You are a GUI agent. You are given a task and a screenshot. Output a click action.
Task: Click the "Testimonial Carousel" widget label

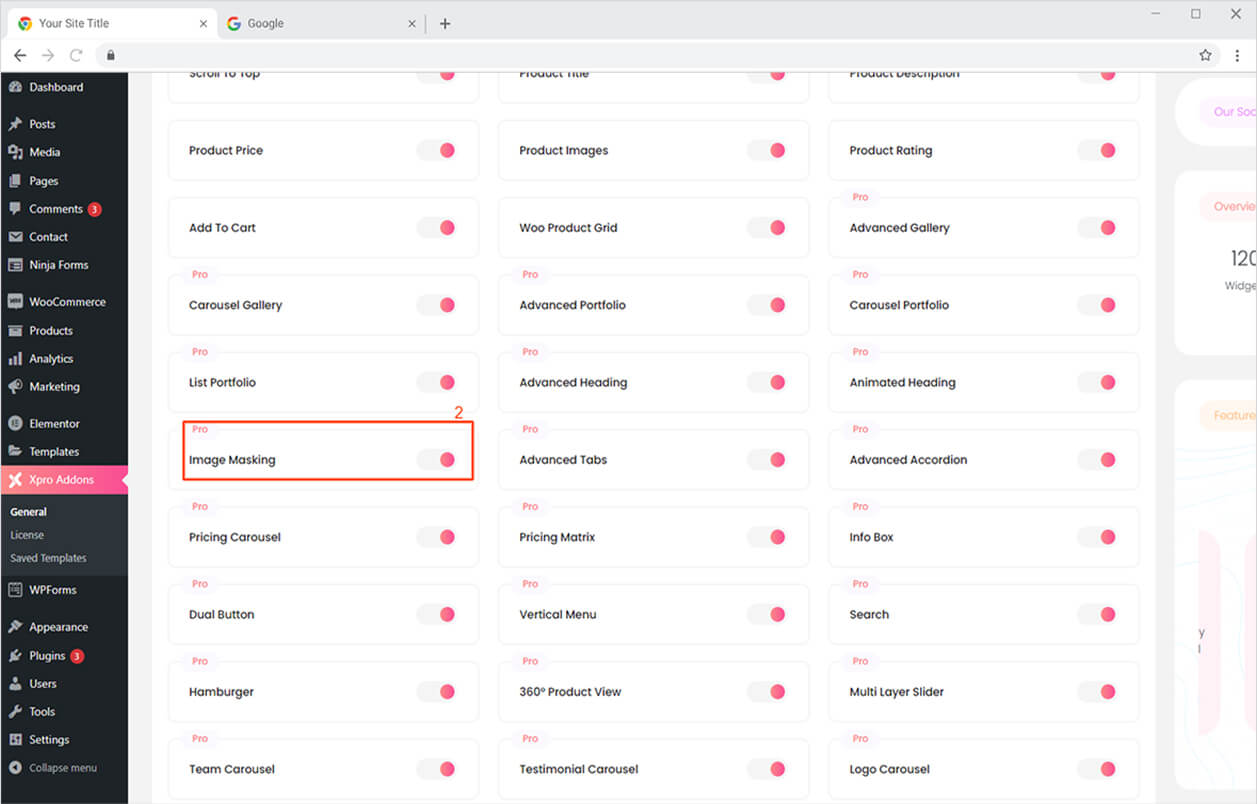click(x=579, y=769)
